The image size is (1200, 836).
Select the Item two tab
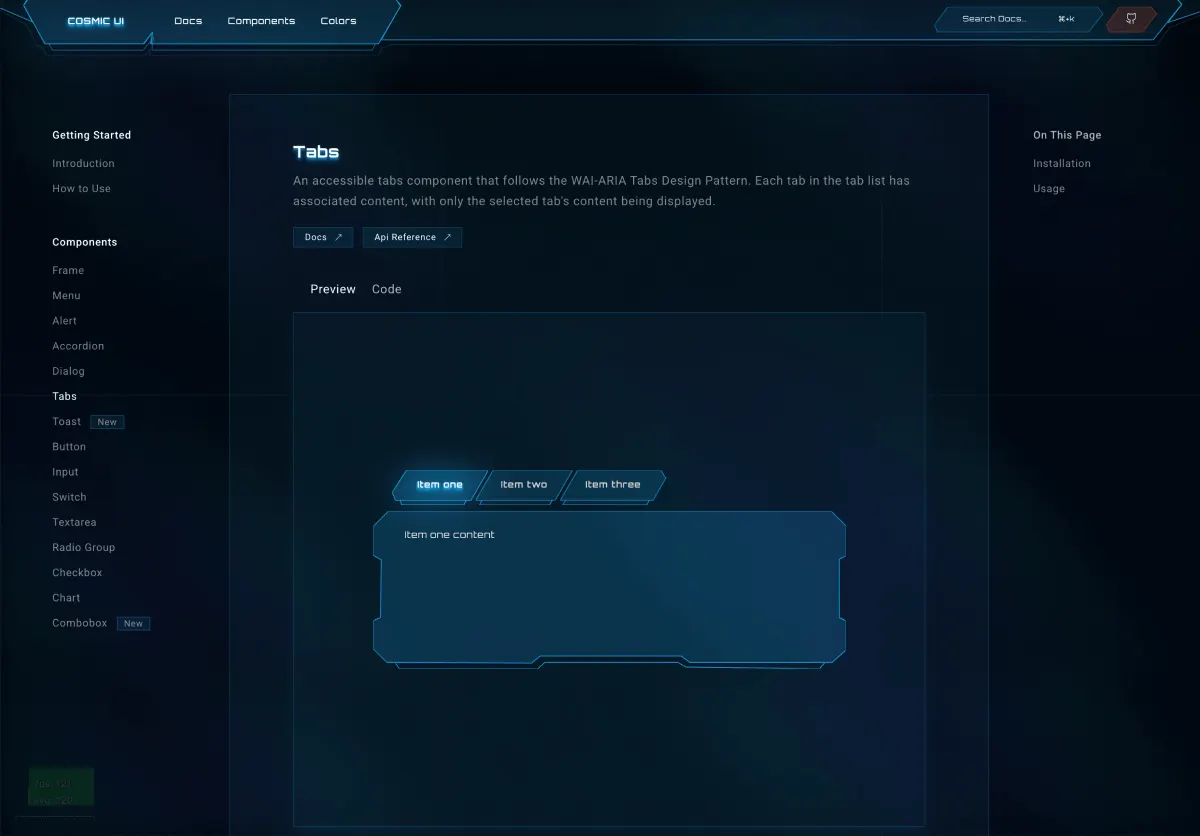tap(524, 485)
